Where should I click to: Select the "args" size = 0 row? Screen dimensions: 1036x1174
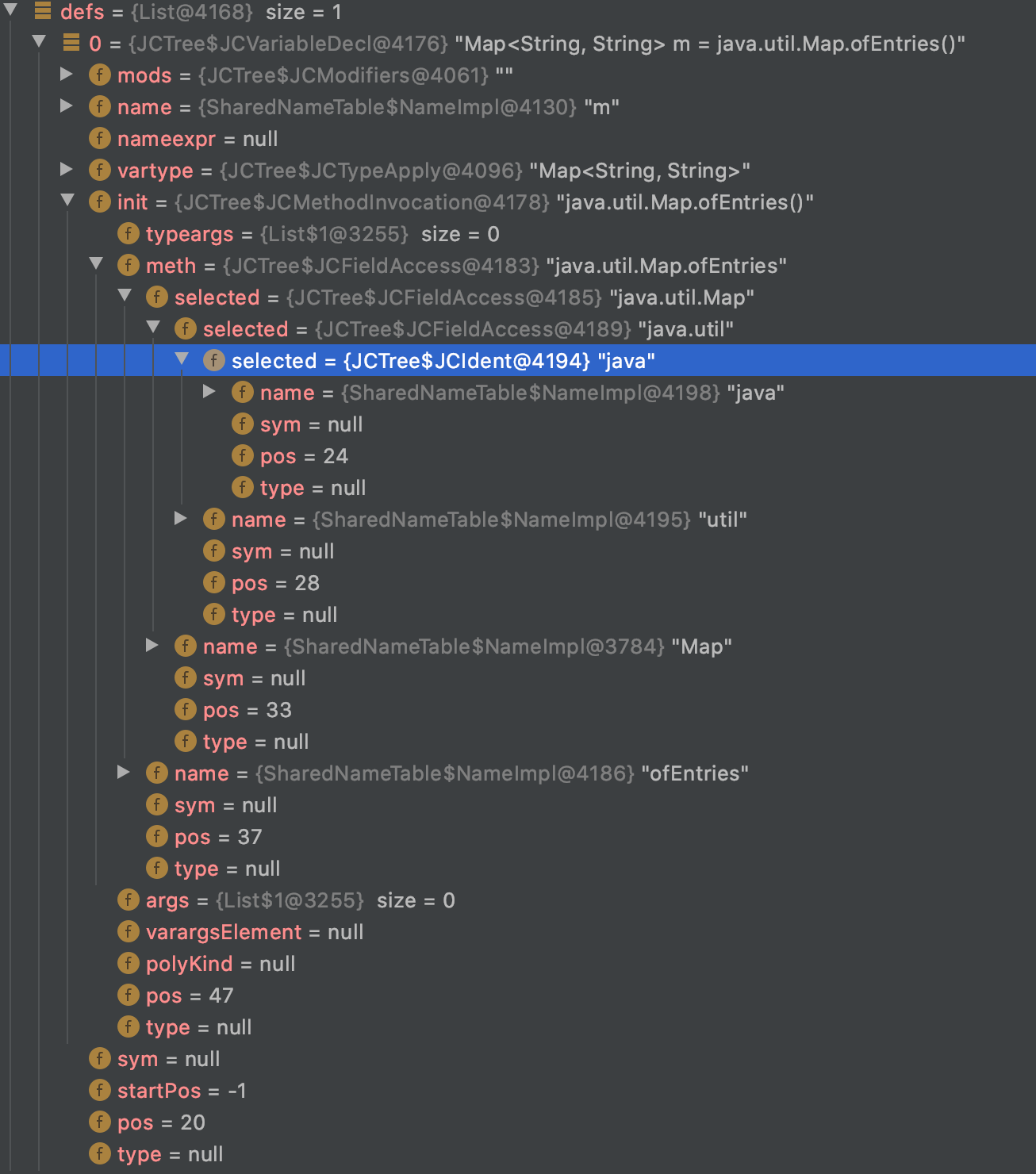click(518, 900)
